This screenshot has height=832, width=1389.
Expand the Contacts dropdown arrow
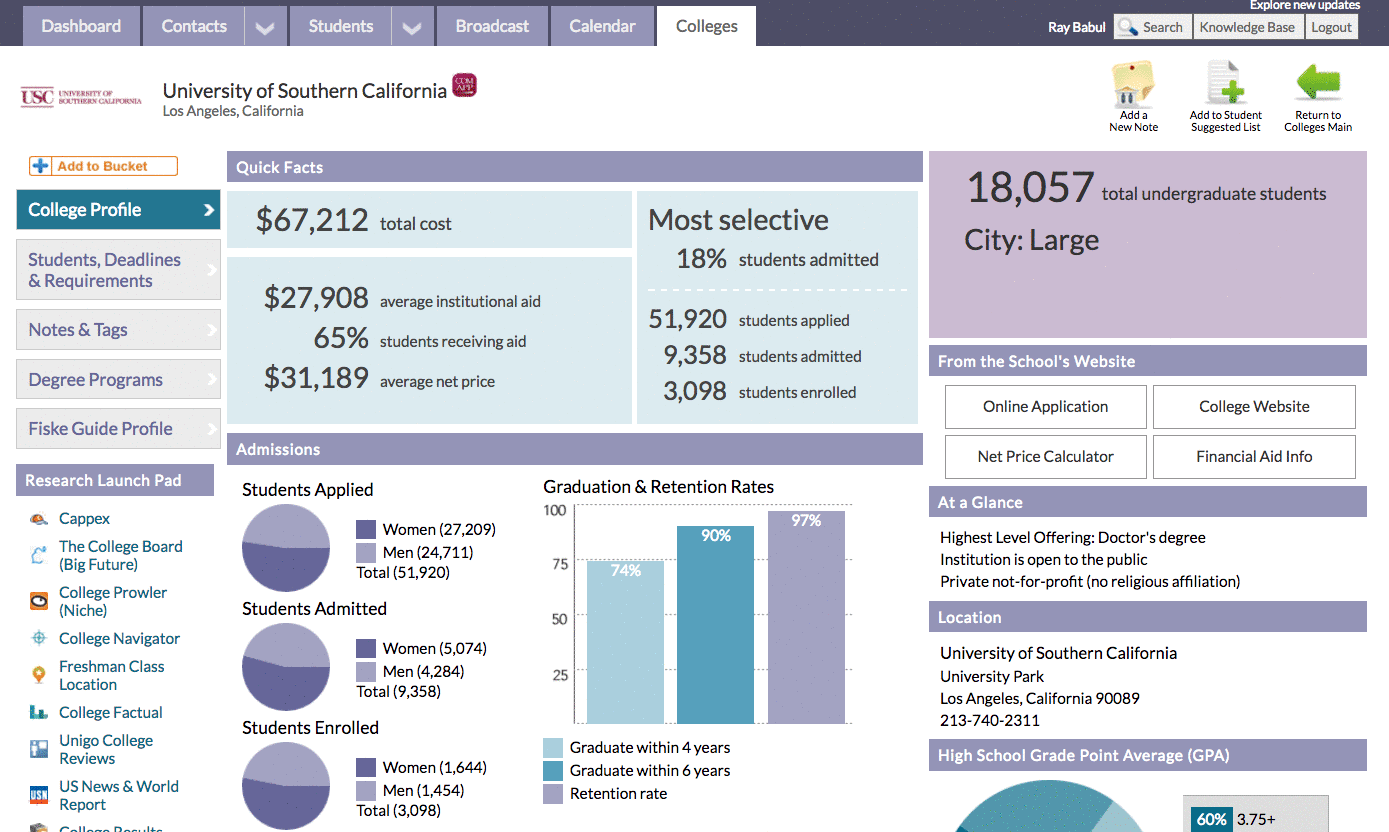click(x=264, y=28)
